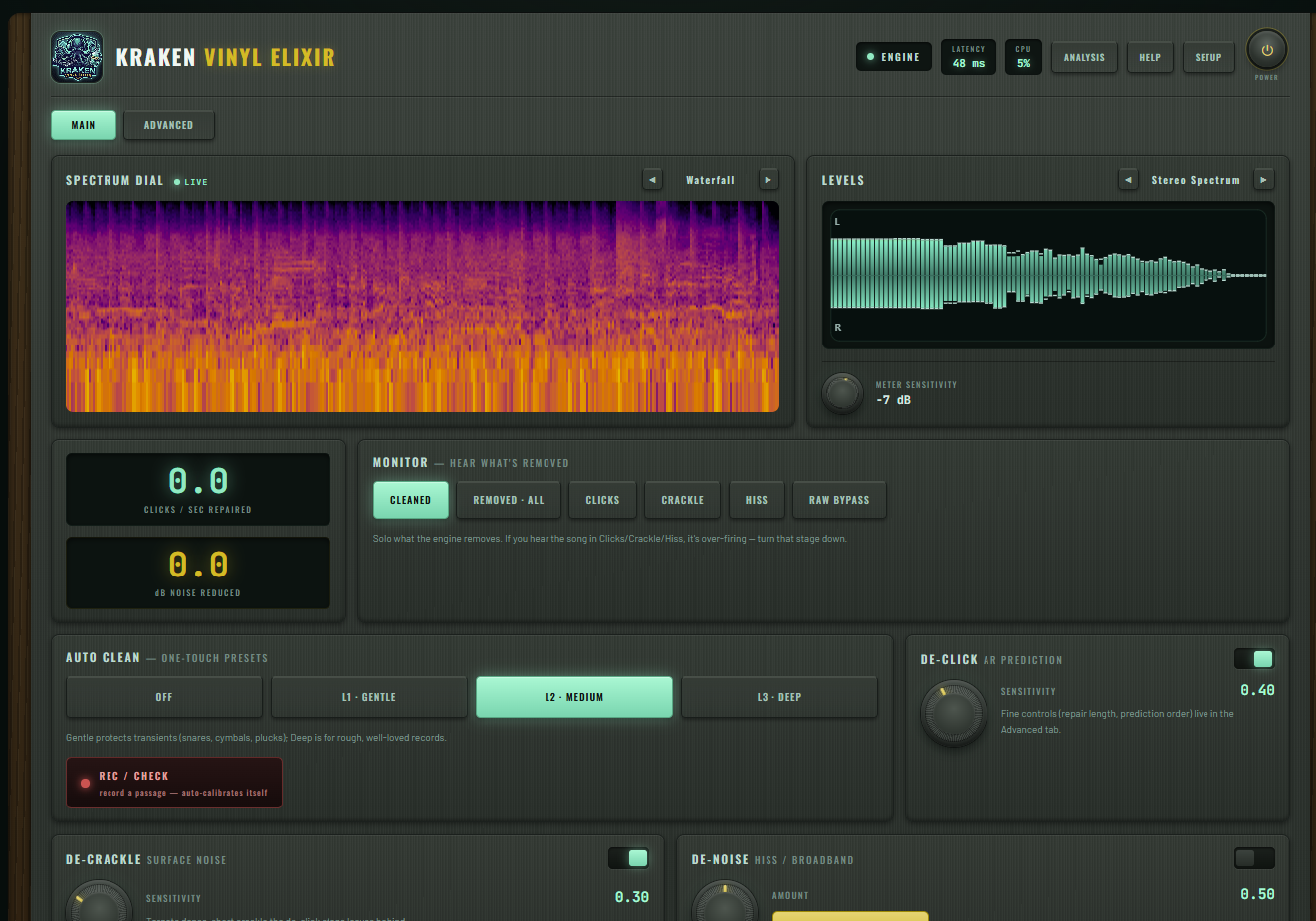The width and height of the screenshot is (1316, 921).
Task: Disable the De-Click toggle switch
Action: (x=1254, y=659)
